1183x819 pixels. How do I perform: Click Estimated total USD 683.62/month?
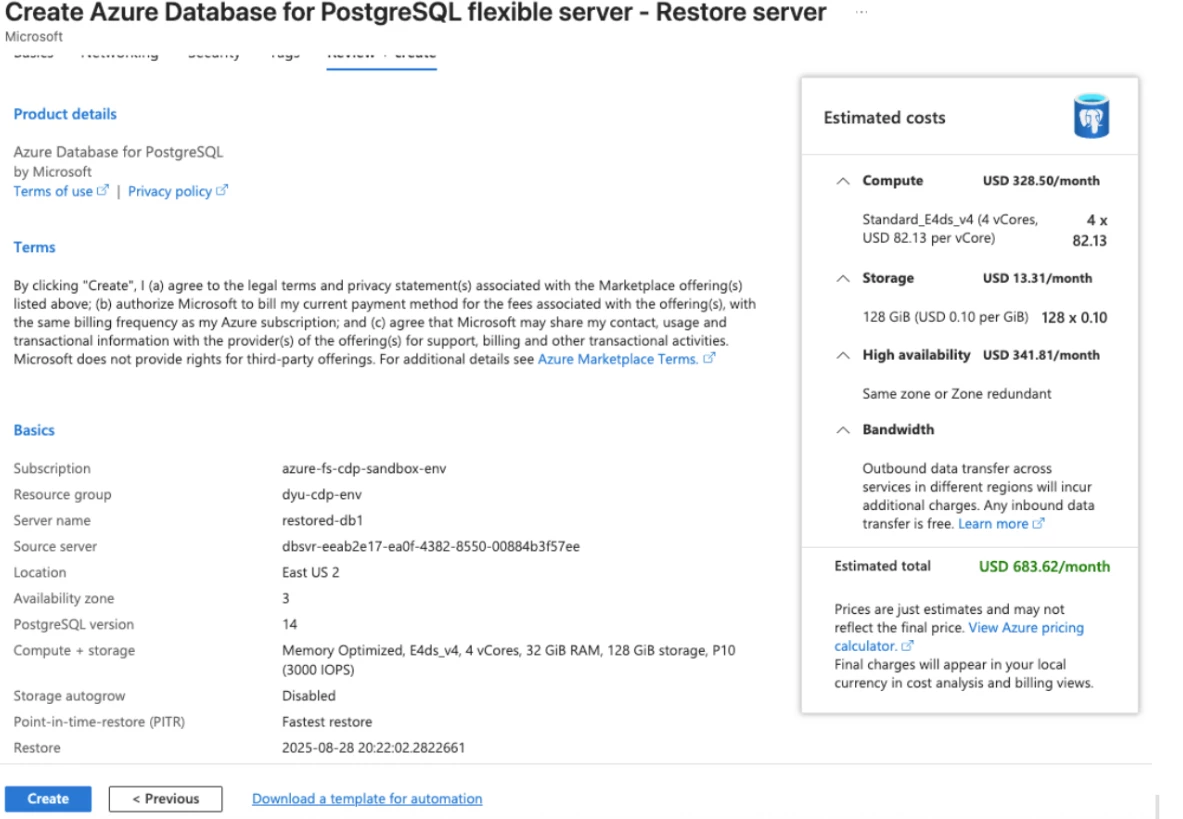coord(1044,566)
